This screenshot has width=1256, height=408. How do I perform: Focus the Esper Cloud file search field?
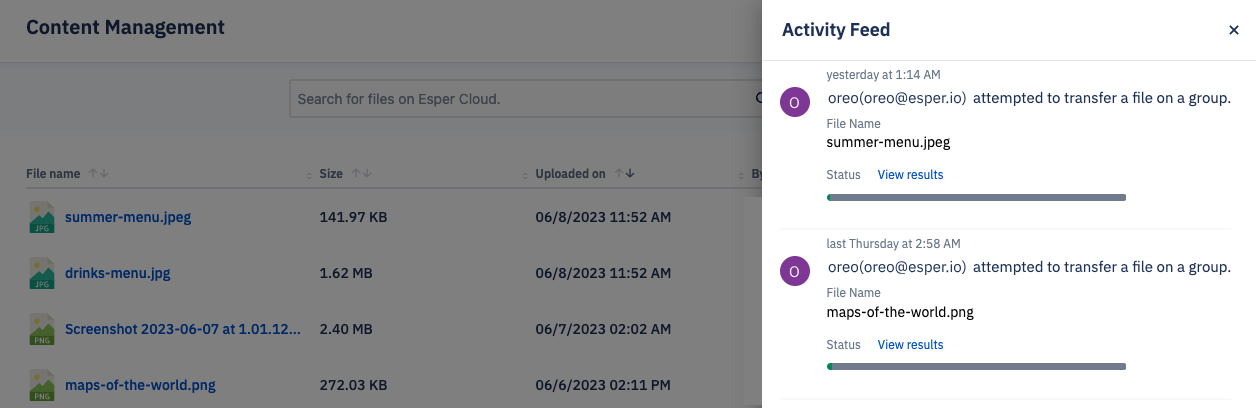(525, 99)
